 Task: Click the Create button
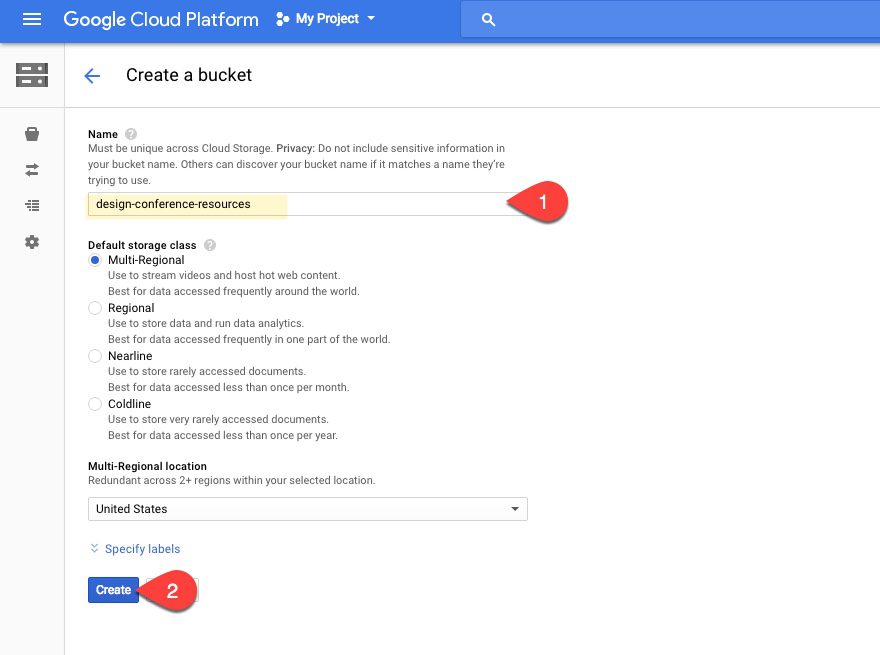(113, 590)
